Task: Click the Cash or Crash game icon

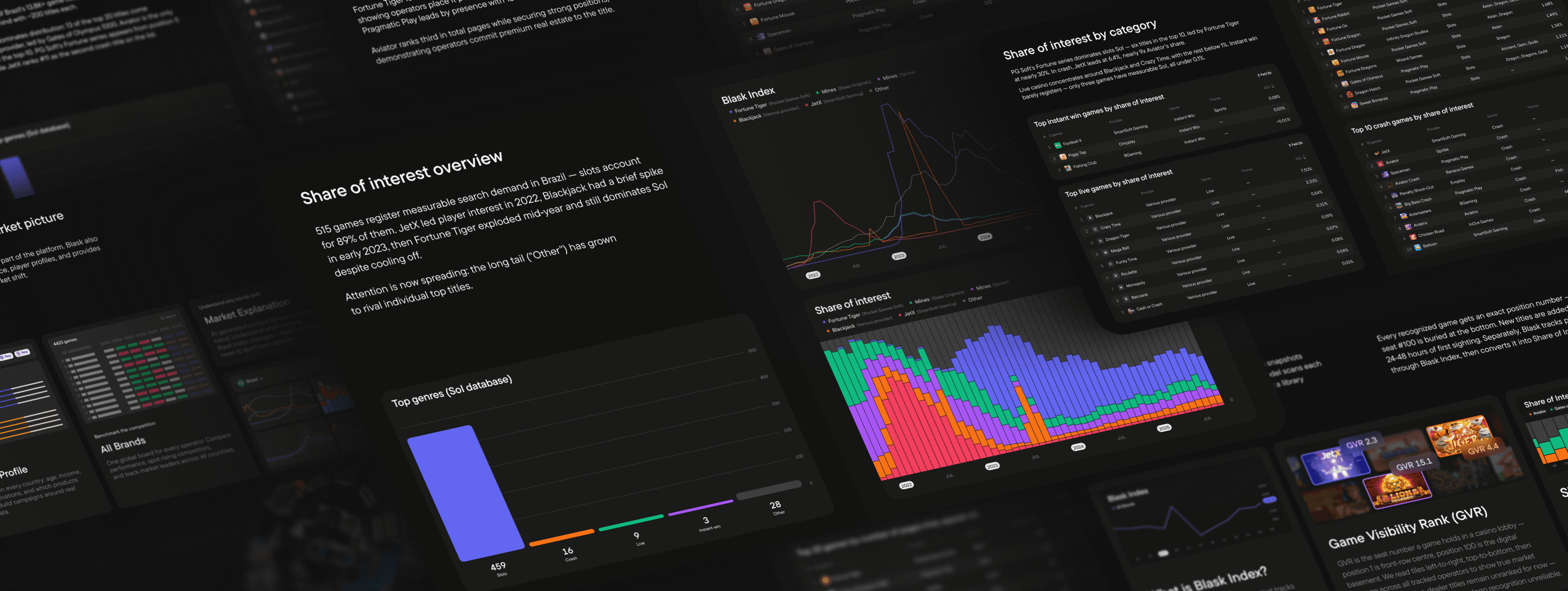Action: coord(1131,311)
